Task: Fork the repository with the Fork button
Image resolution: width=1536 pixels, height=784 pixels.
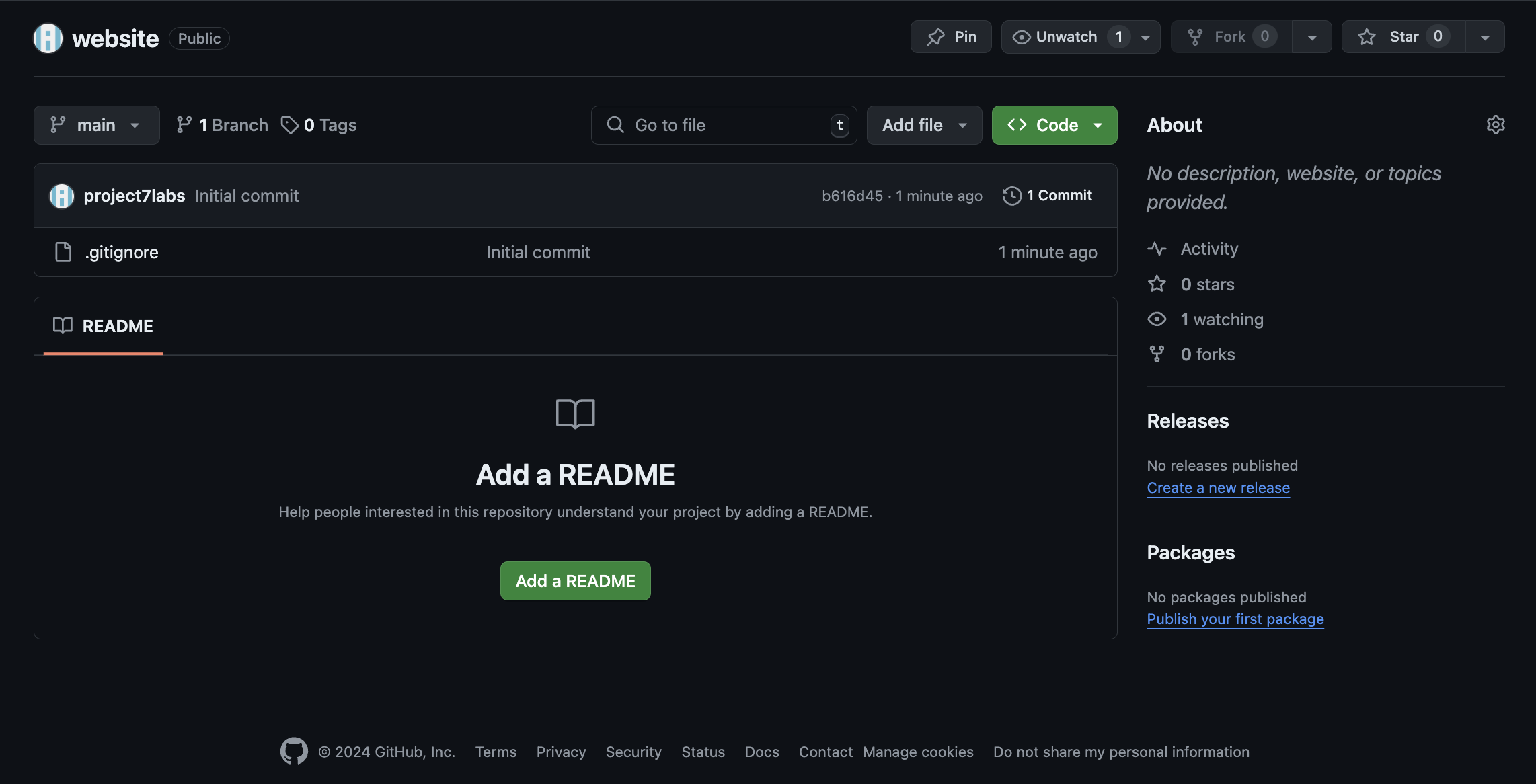Action: pos(1231,37)
